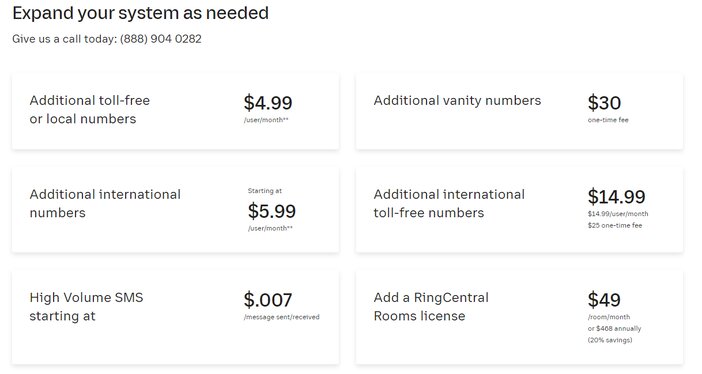
Task: Select the Additional international numbers card title
Action: 105,203
